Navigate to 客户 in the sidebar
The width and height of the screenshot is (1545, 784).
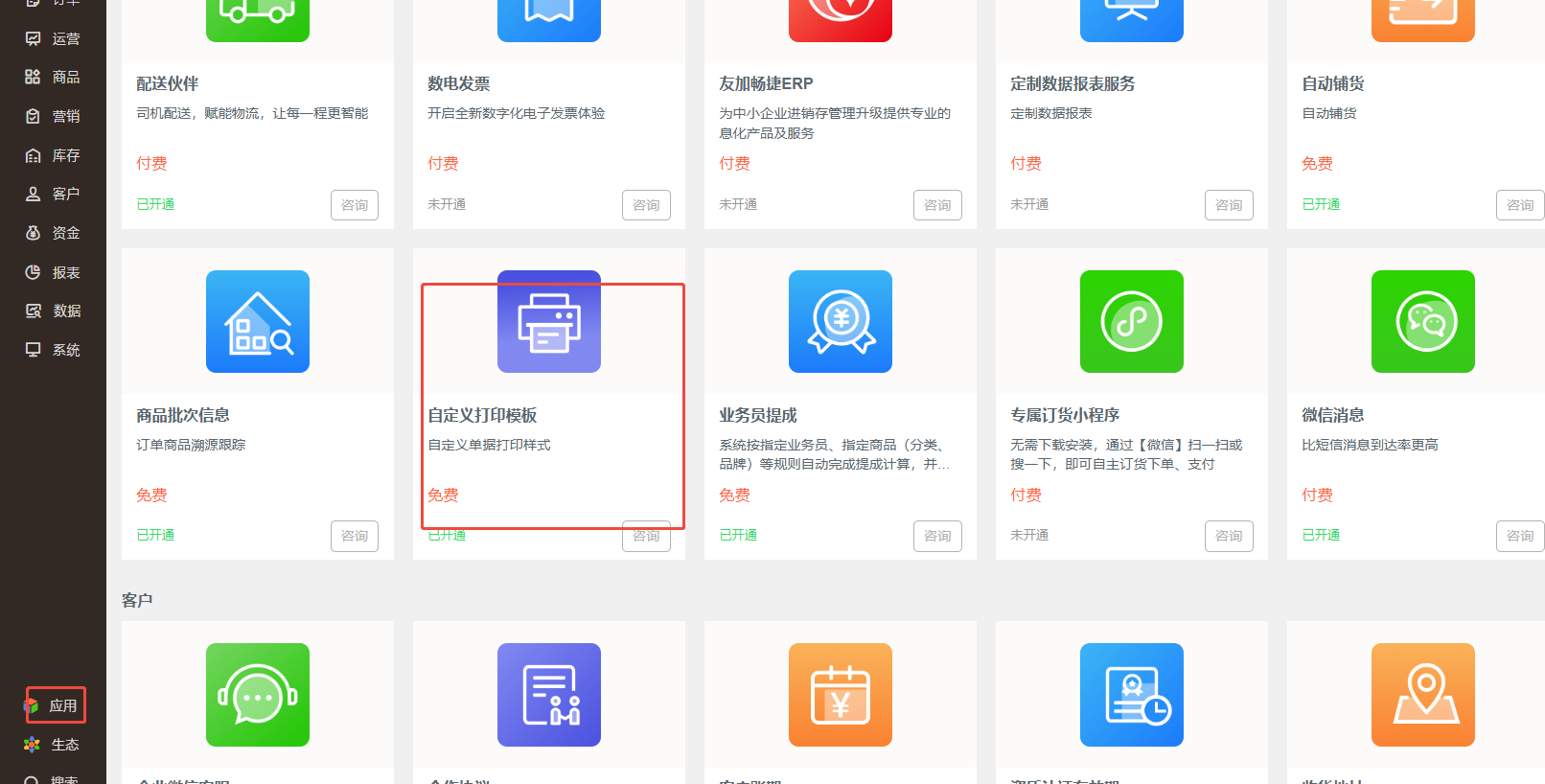[53, 194]
